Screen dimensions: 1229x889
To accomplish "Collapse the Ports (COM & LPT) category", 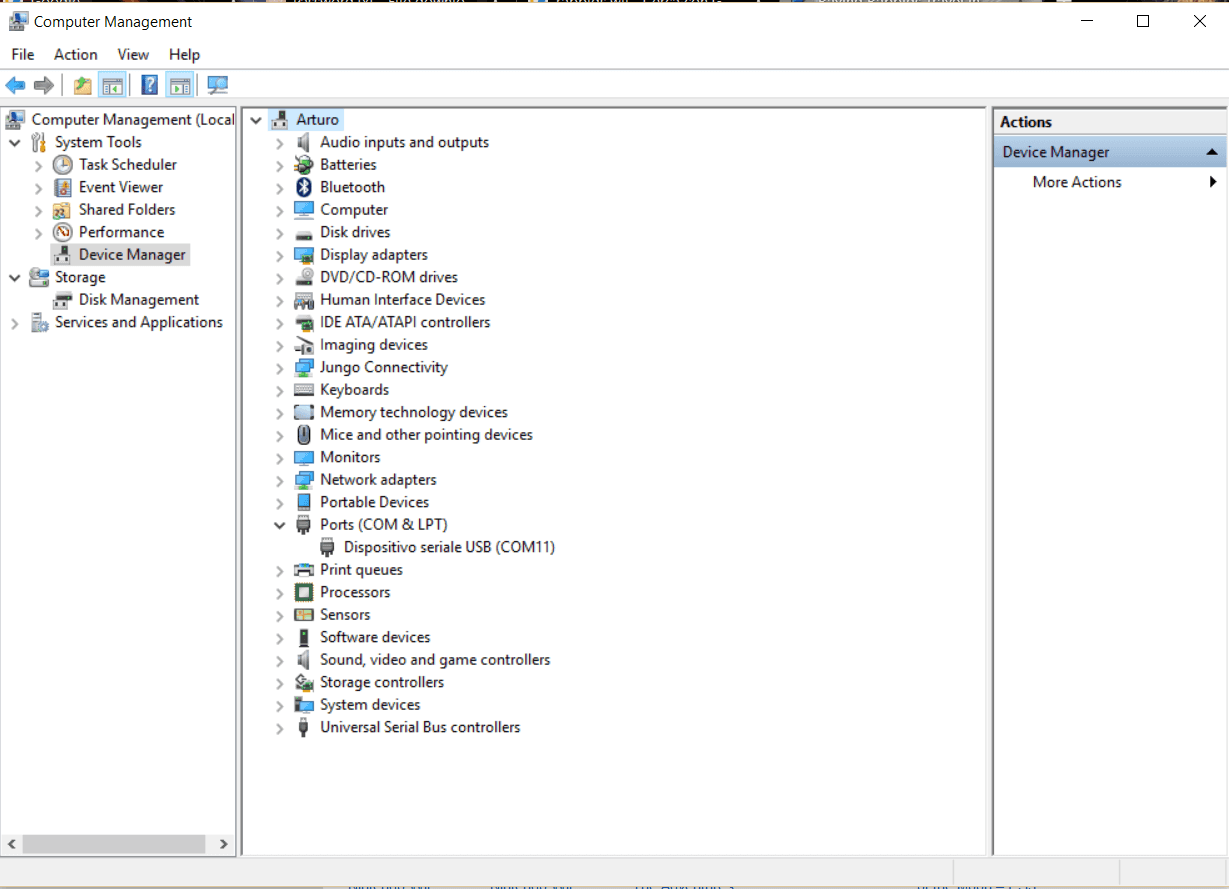I will click(279, 524).
